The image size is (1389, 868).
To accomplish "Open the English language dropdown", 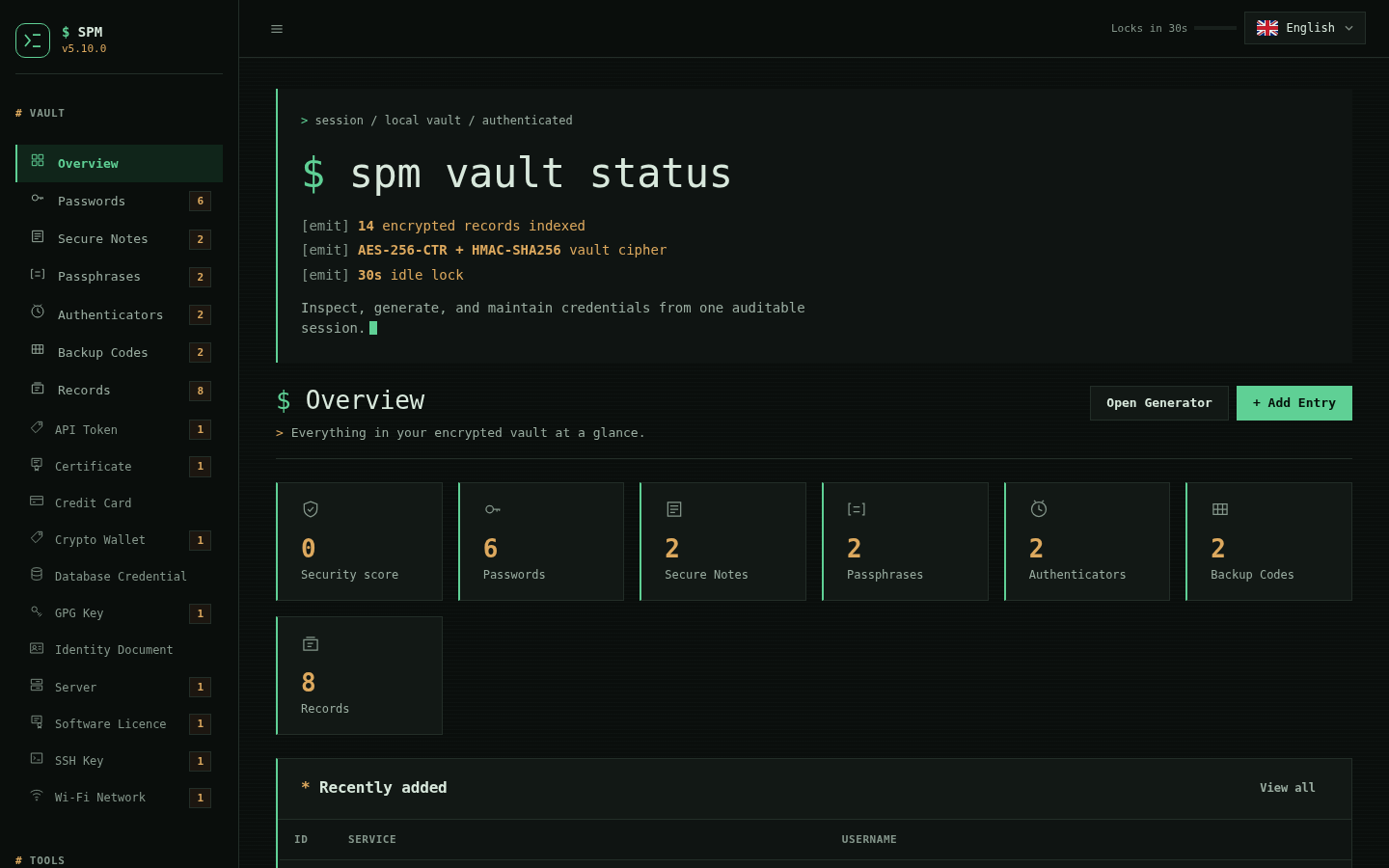I will (x=1305, y=28).
